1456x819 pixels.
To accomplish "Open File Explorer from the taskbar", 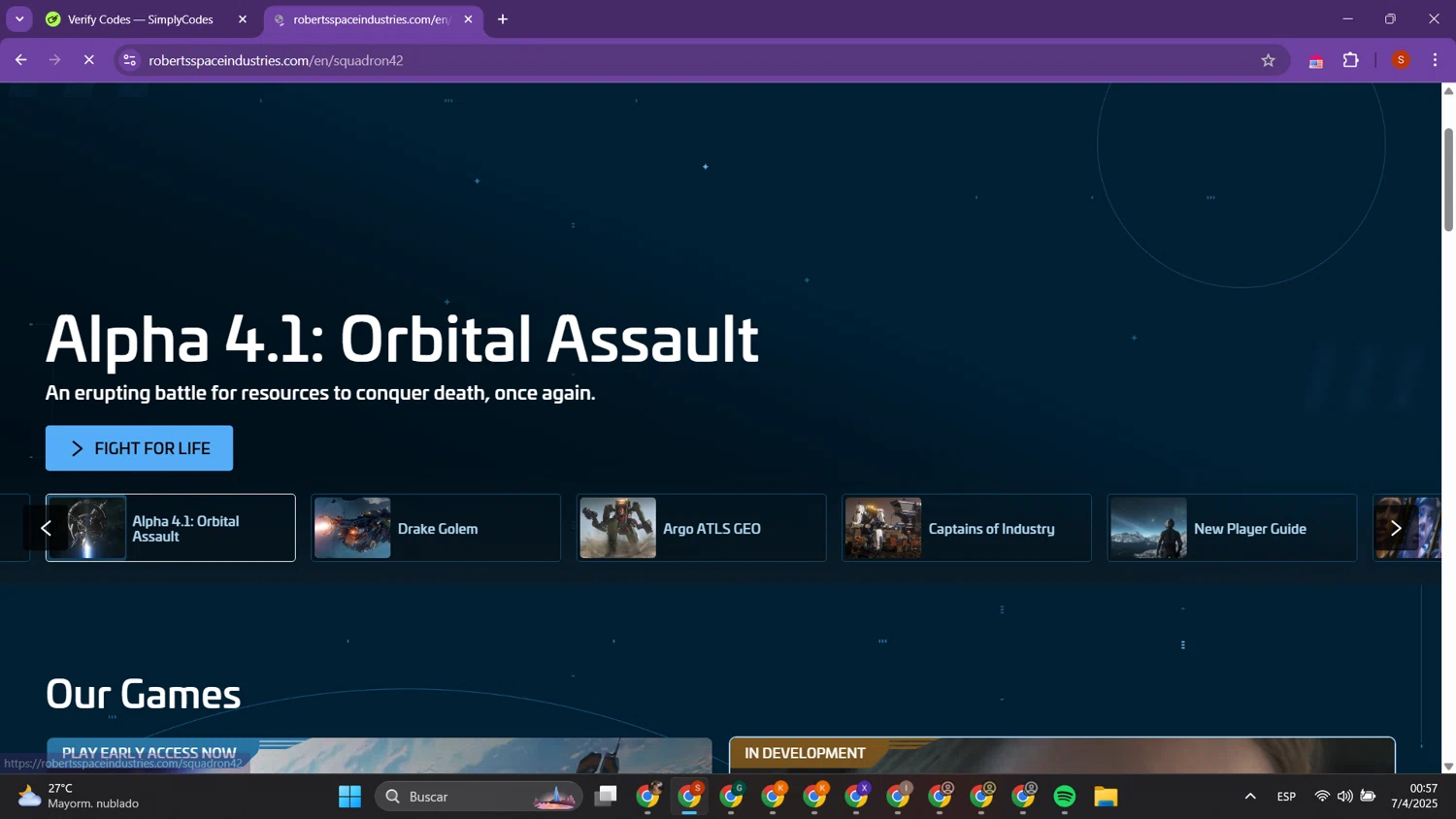I will (x=1107, y=797).
